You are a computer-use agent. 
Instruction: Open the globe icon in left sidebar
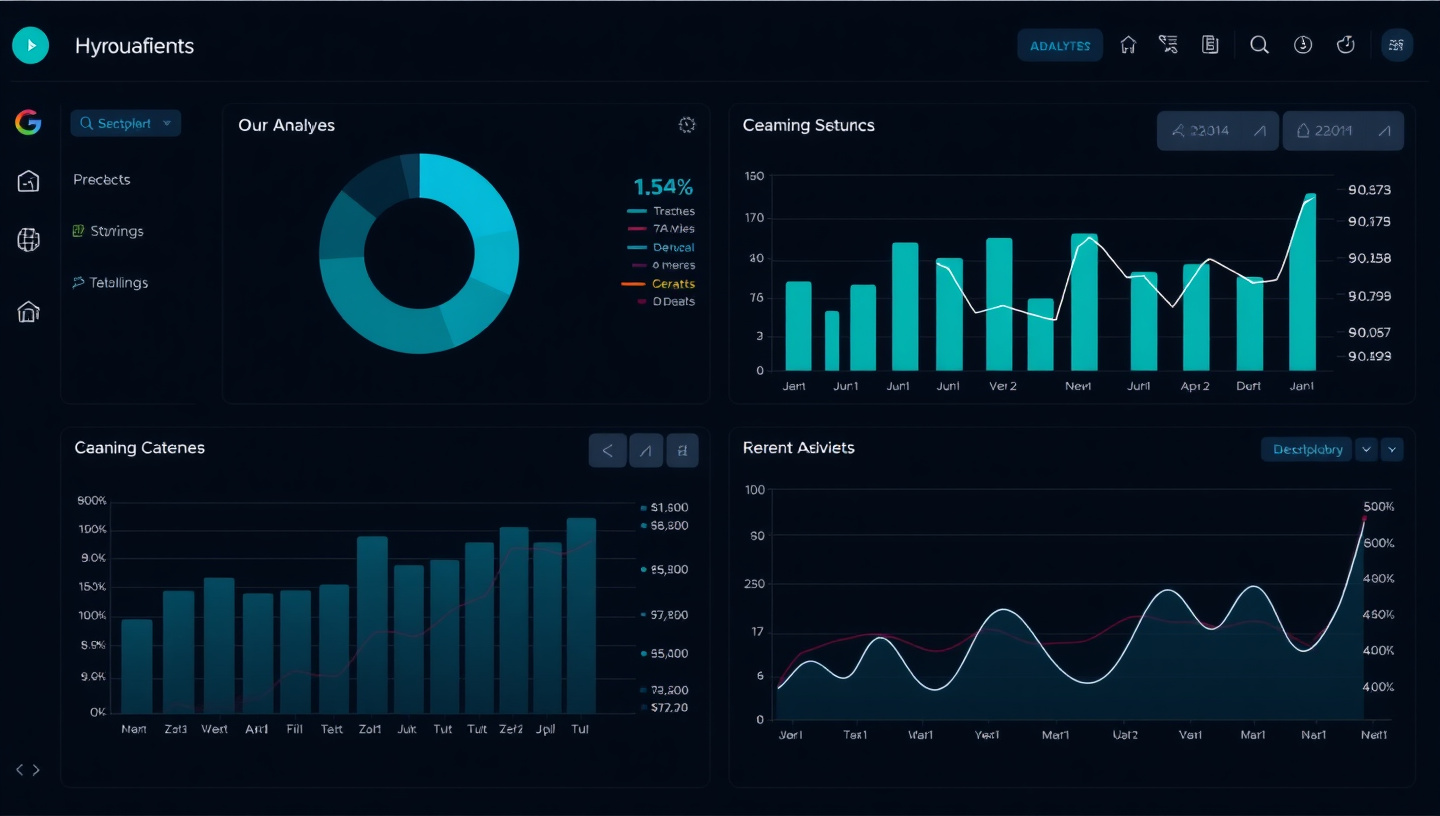click(x=28, y=240)
